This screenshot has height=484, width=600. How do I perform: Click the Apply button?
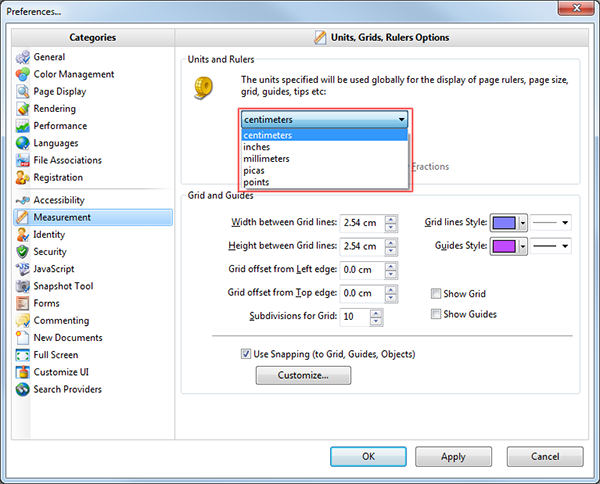[453, 456]
